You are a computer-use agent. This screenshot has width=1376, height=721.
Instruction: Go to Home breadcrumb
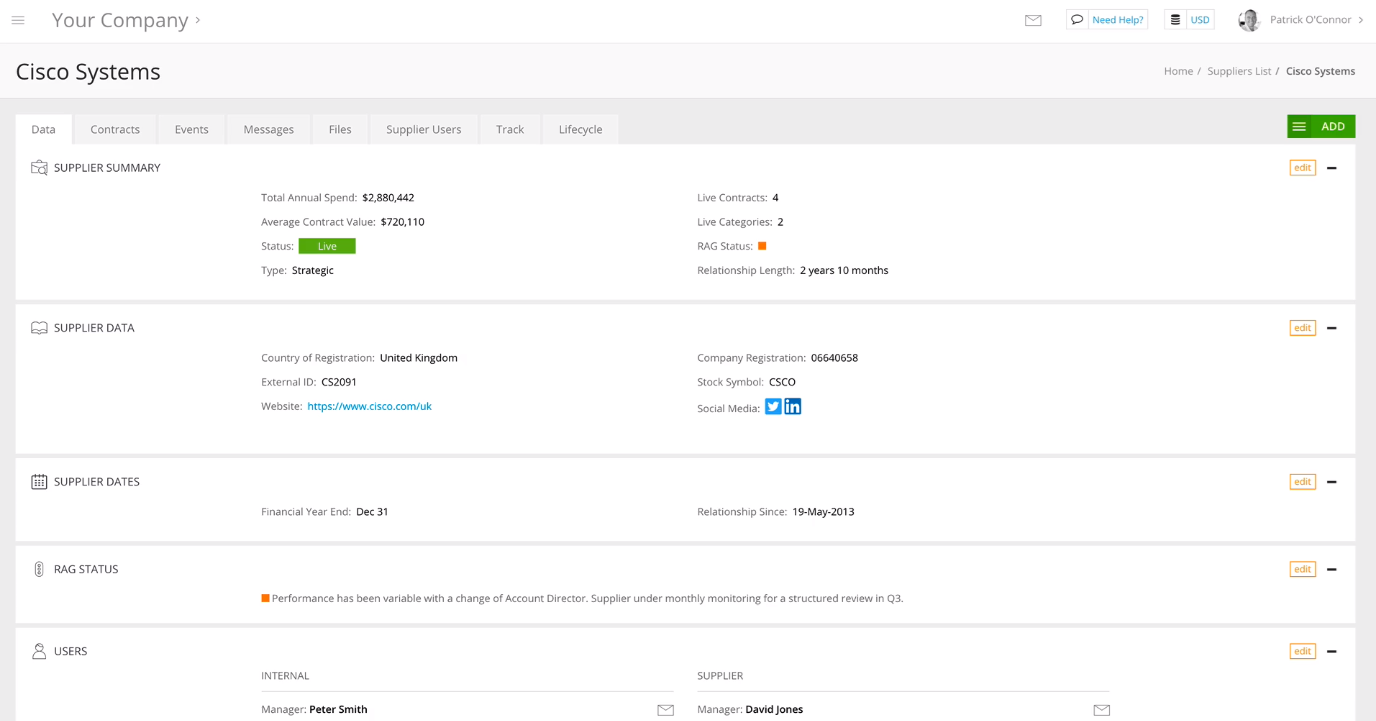(x=1178, y=71)
